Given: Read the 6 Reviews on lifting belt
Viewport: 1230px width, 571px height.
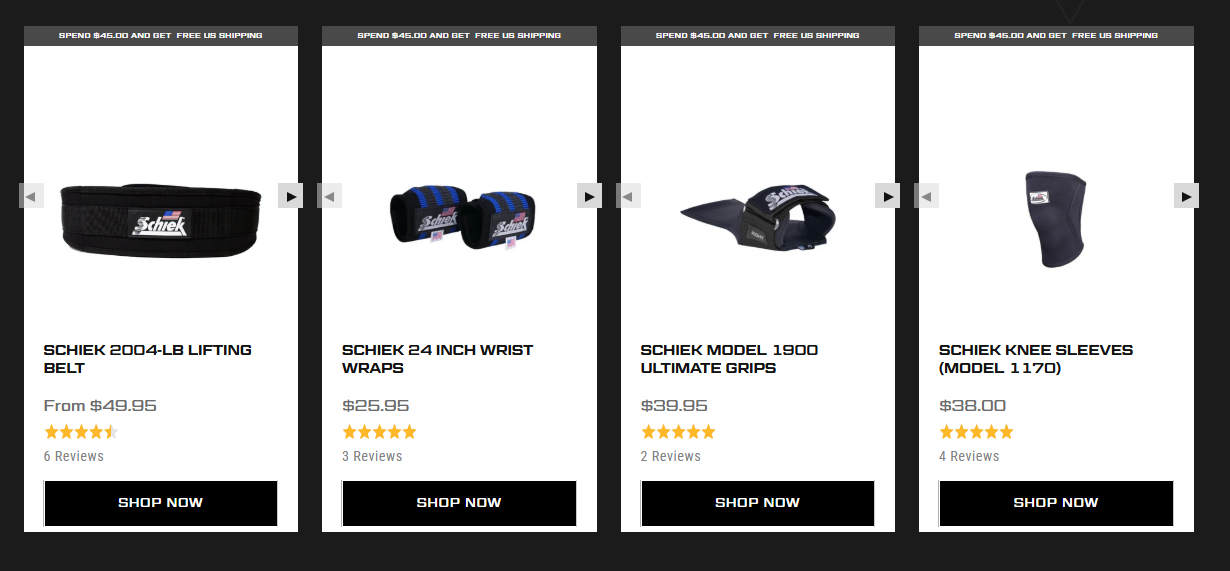Looking at the screenshot, I should tap(74, 456).
